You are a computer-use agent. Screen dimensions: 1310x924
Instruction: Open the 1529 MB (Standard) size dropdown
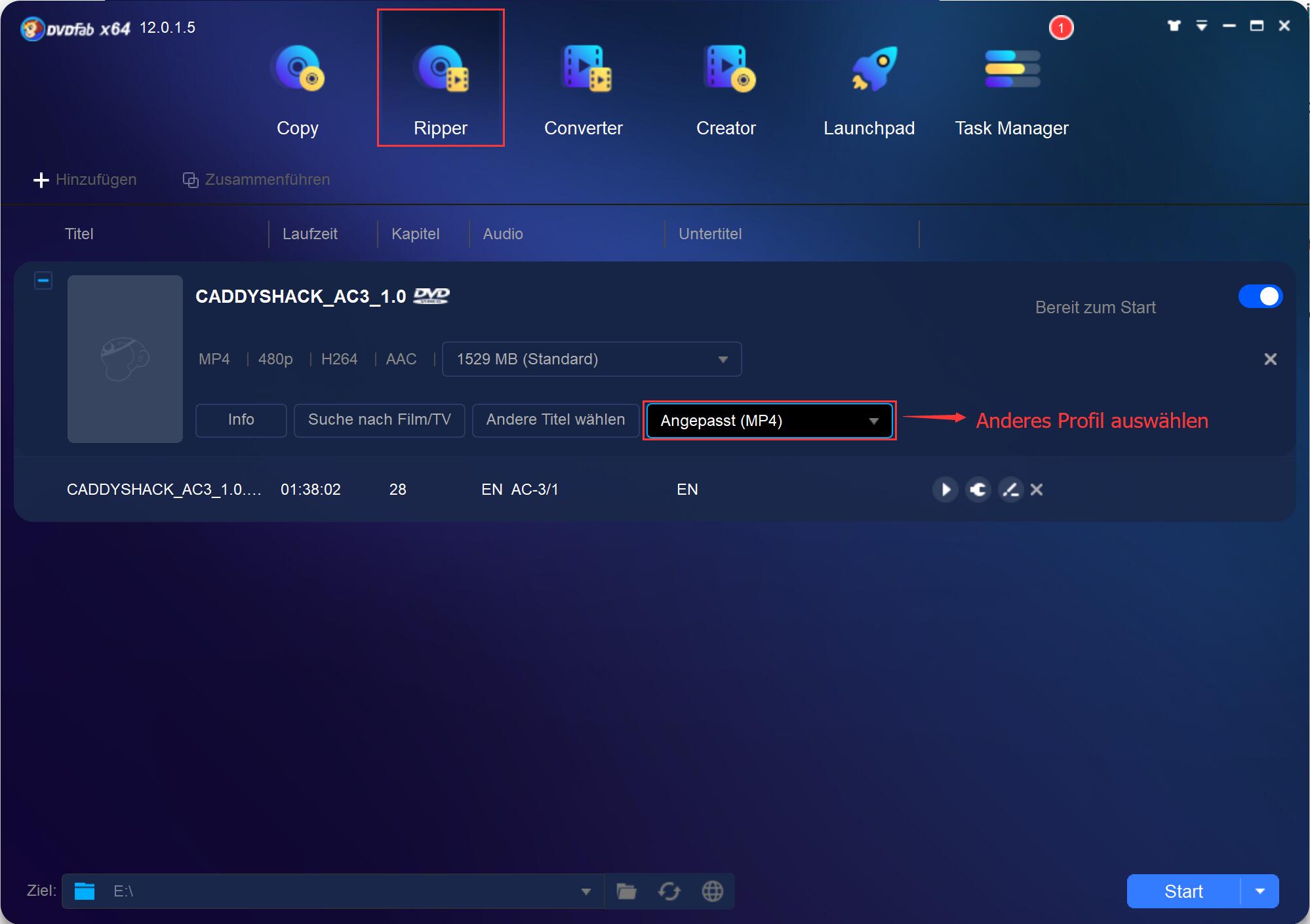pyautogui.click(x=591, y=359)
